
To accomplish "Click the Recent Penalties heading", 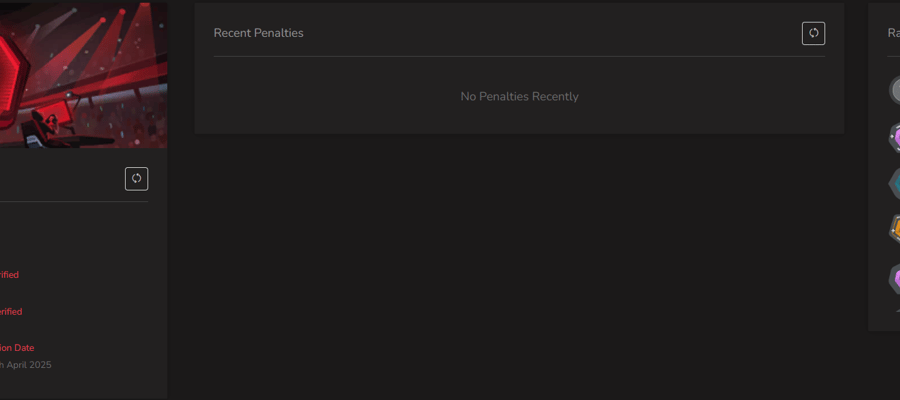I will point(258,33).
